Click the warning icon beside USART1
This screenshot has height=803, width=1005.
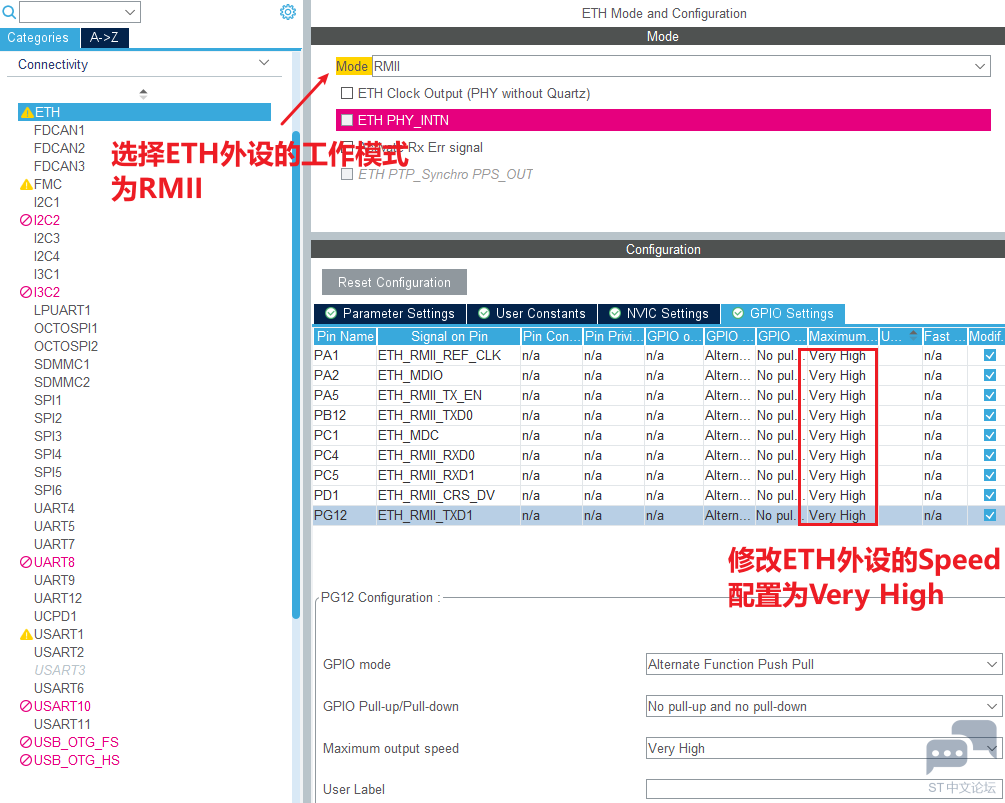[26, 634]
